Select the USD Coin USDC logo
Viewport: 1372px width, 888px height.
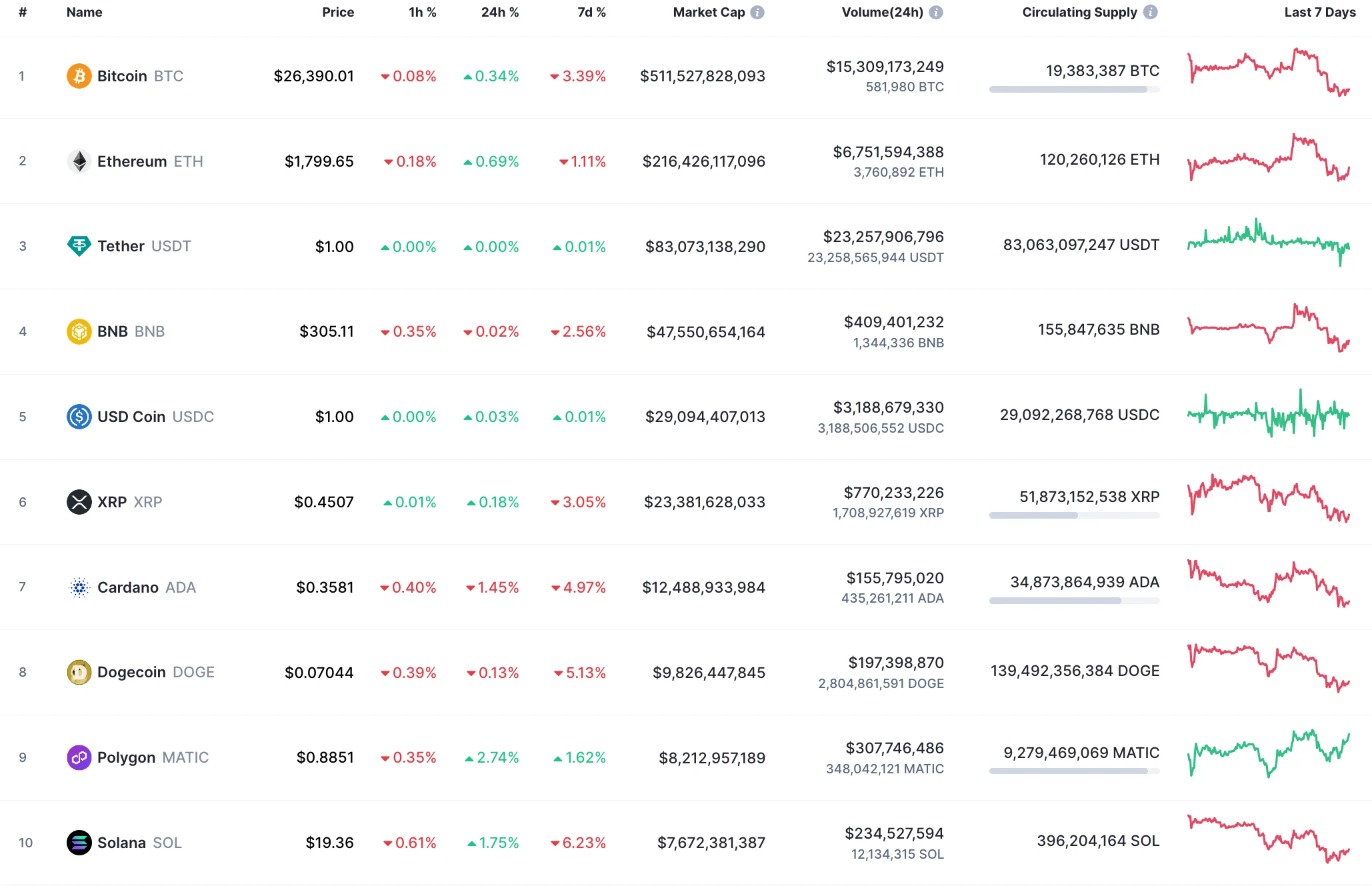79,416
